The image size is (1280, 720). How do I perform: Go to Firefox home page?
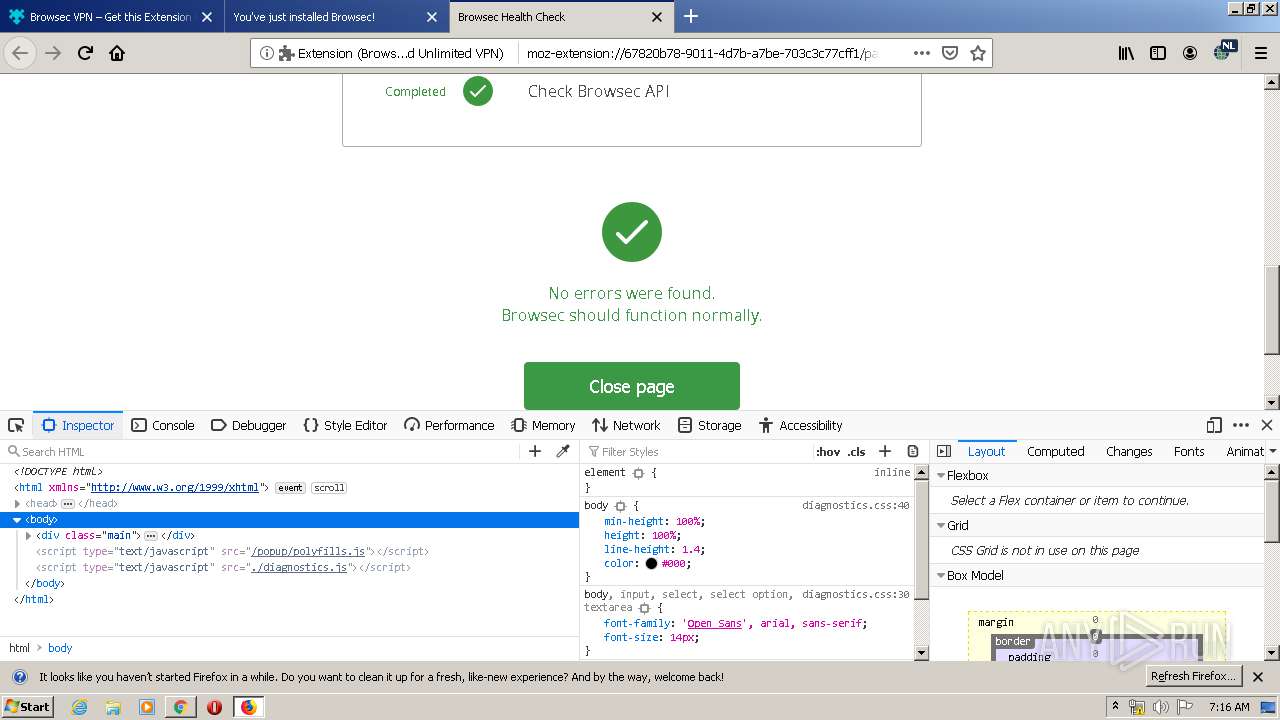(117, 53)
